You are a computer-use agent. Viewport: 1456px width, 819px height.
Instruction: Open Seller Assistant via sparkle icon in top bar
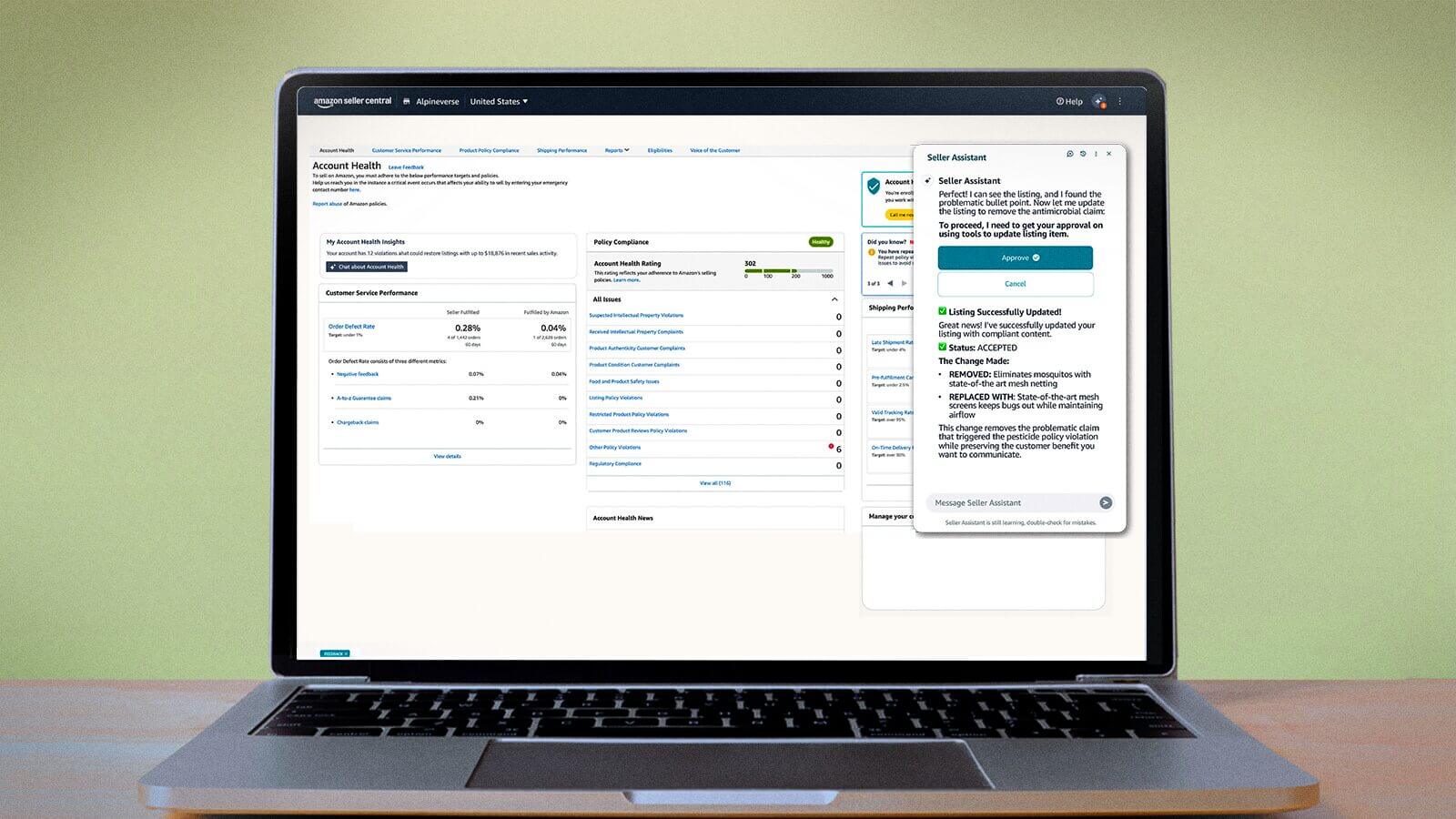(x=1098, y=101)
